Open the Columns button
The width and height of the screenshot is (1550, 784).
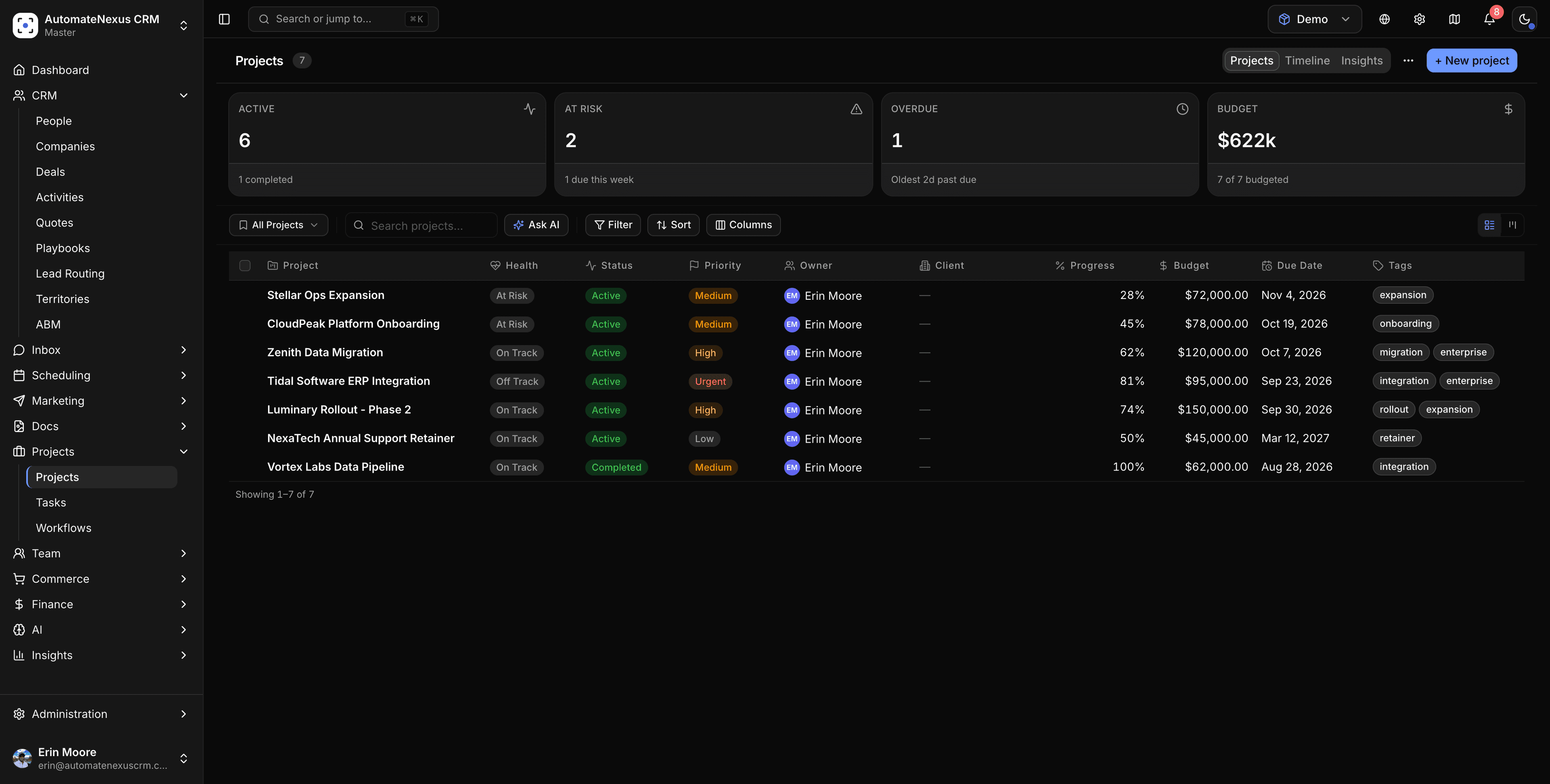(743, 225)
